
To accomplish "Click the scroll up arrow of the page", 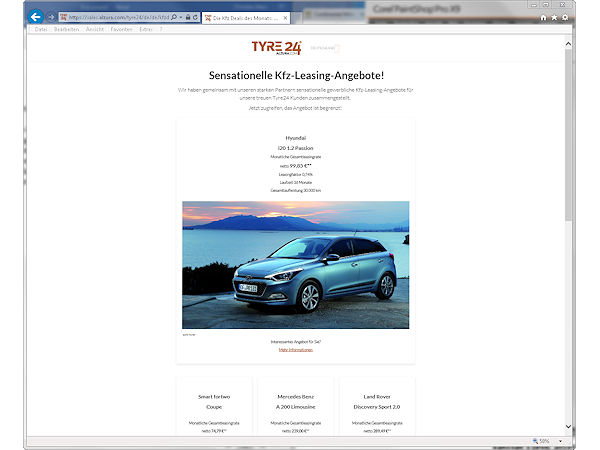I will click(x=568, y=44).
